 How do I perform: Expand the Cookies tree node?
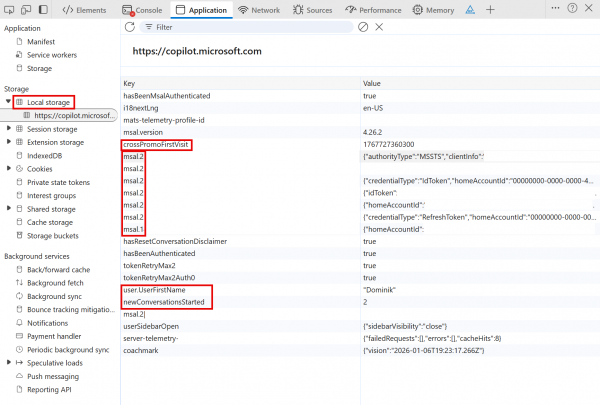coord(9,168)
